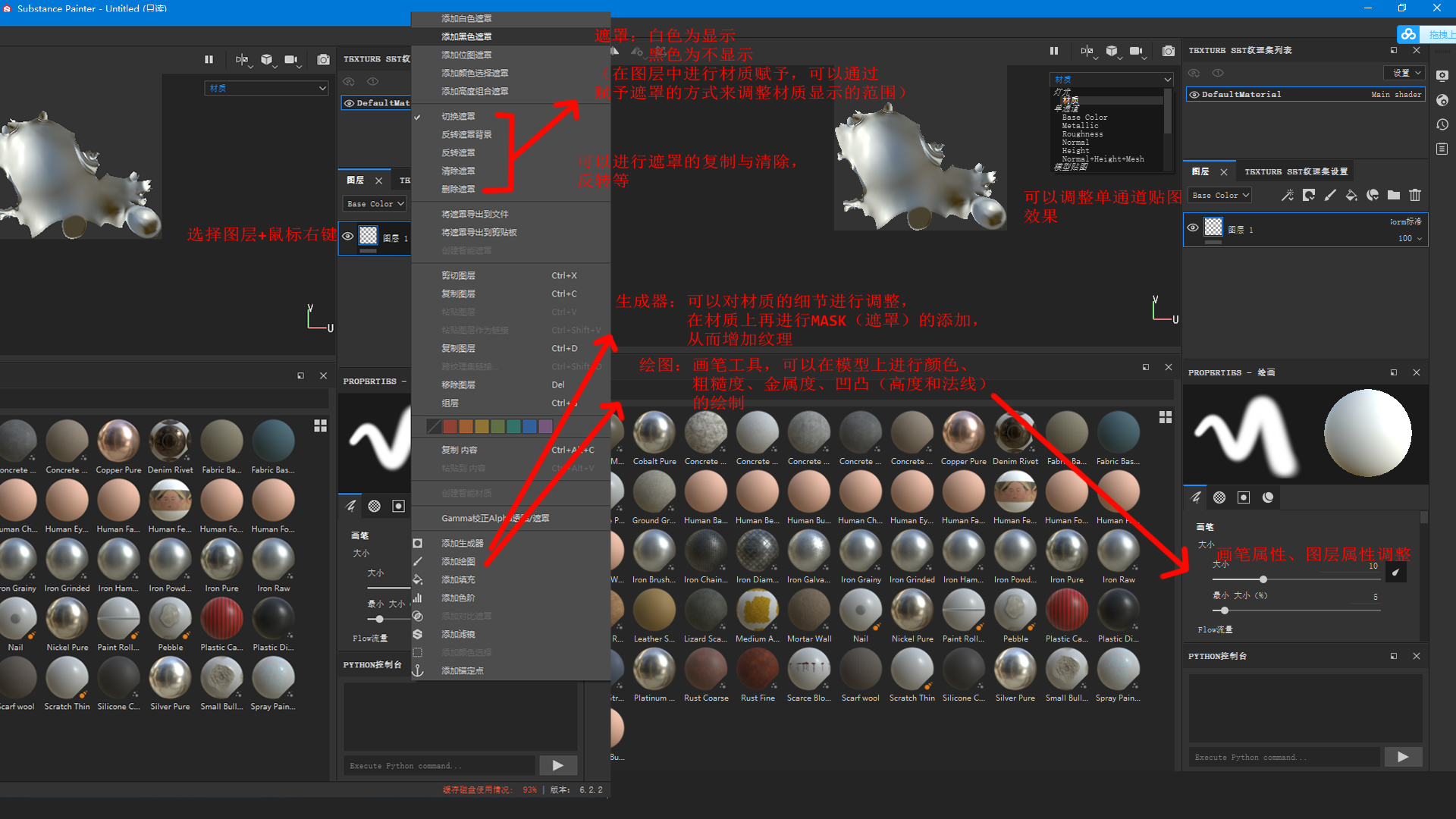Open the 材质 dropdown in left viewport
Image resolution: width=1456 pixels, height=819 pixels.
coord(266,89)
